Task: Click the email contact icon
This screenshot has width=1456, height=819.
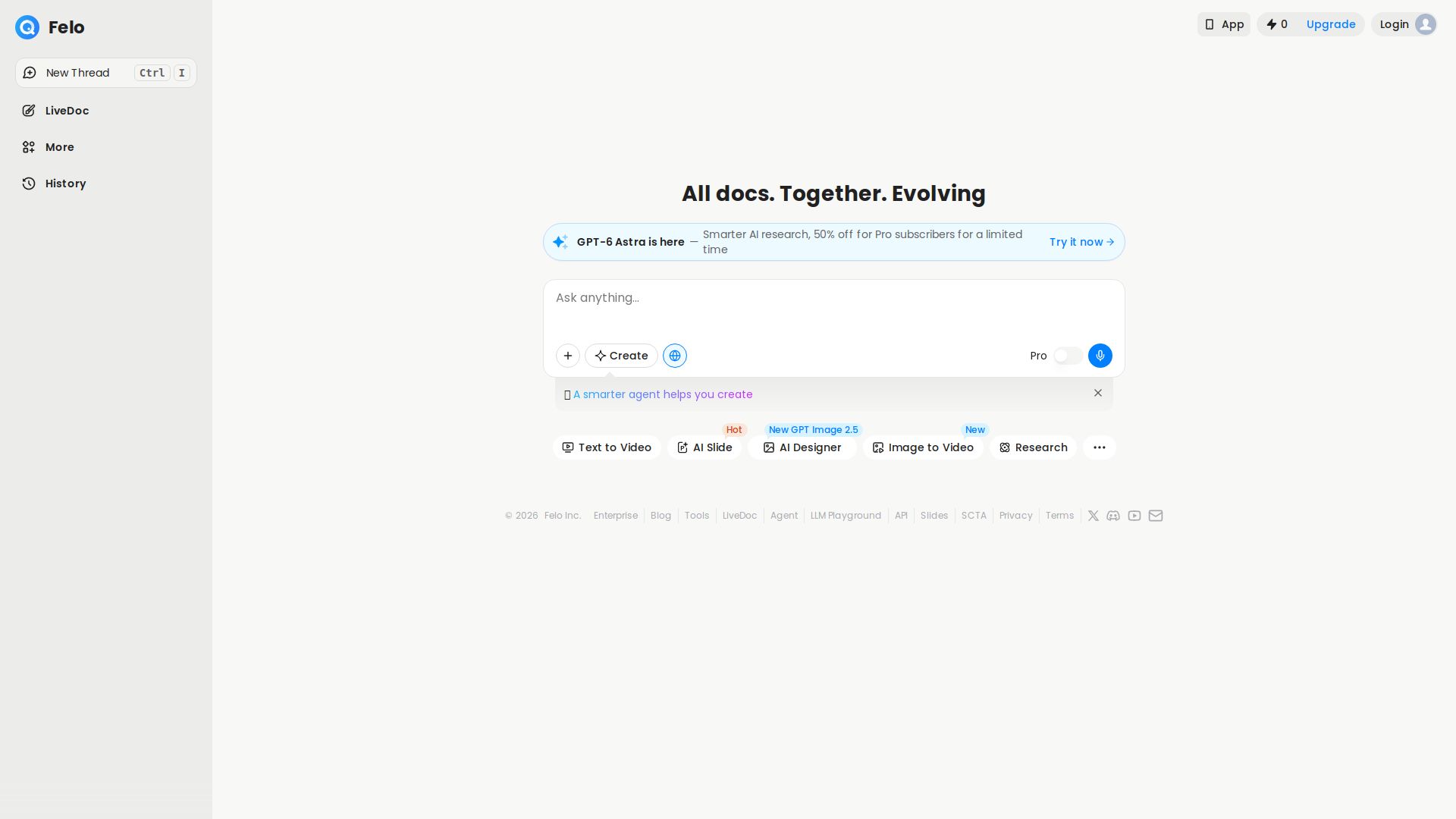Action: (x=1156, y=516)
